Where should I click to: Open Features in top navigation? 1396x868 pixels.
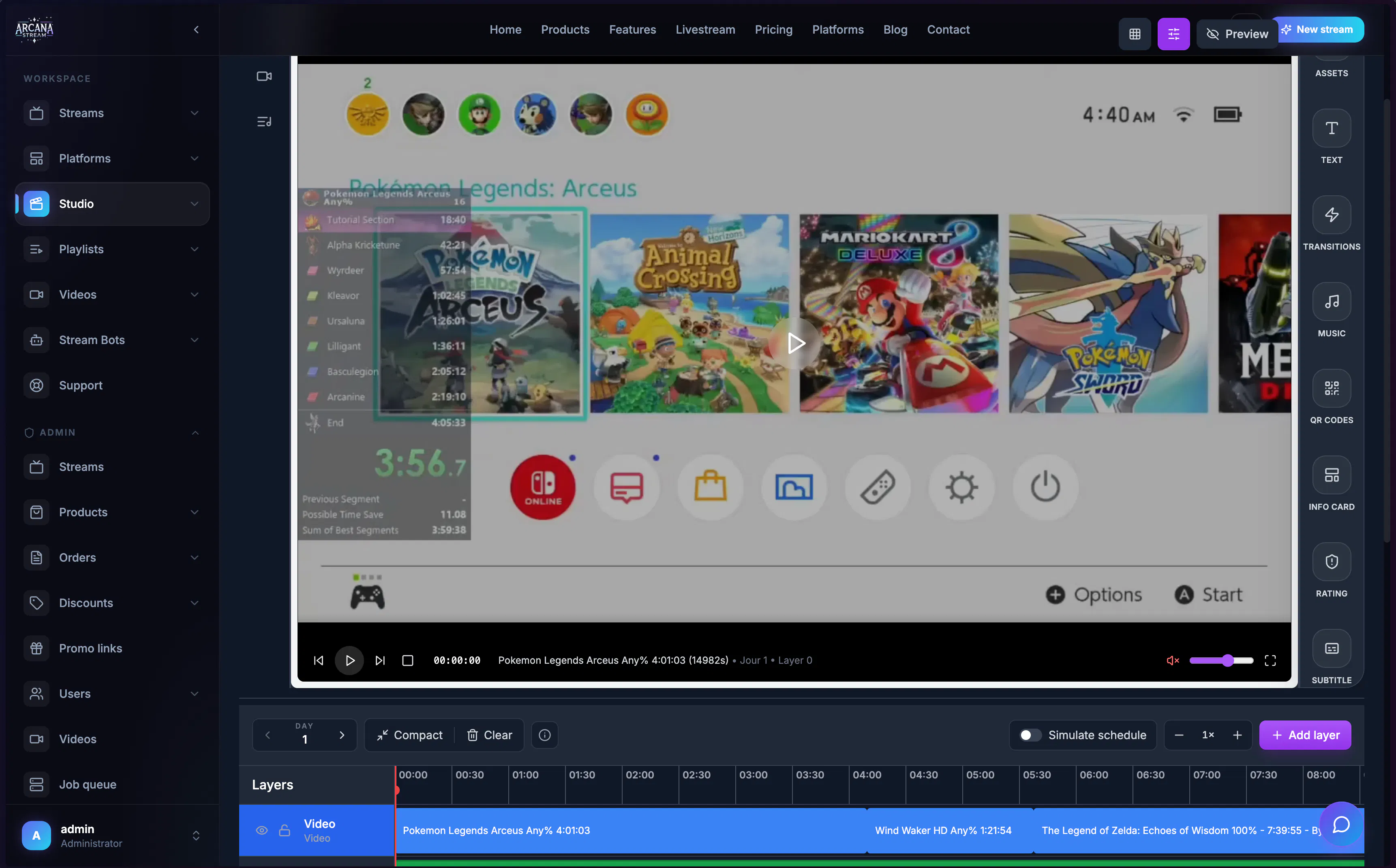click(x=632, y=29)
